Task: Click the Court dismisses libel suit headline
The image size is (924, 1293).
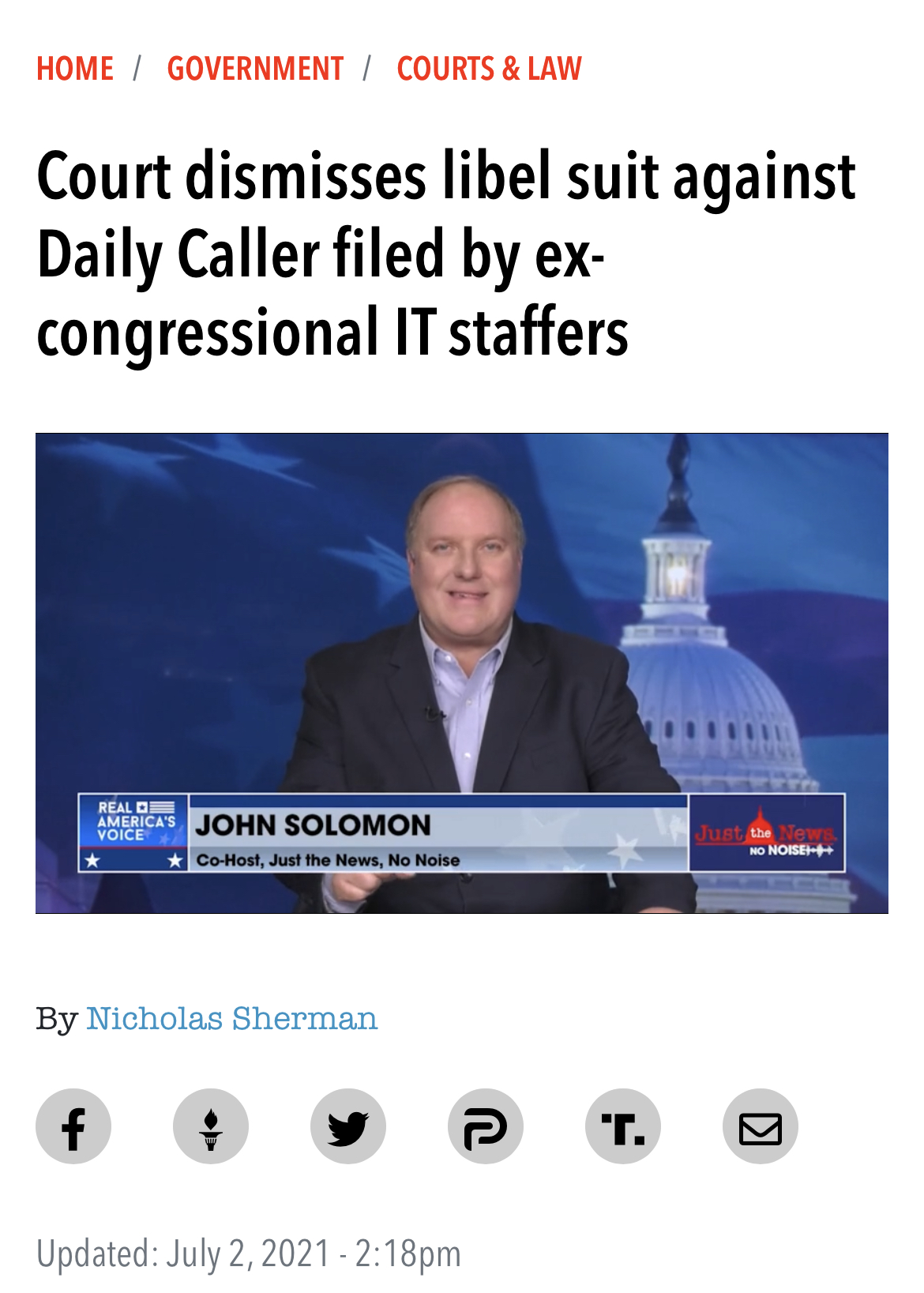Action: (446, 254)
